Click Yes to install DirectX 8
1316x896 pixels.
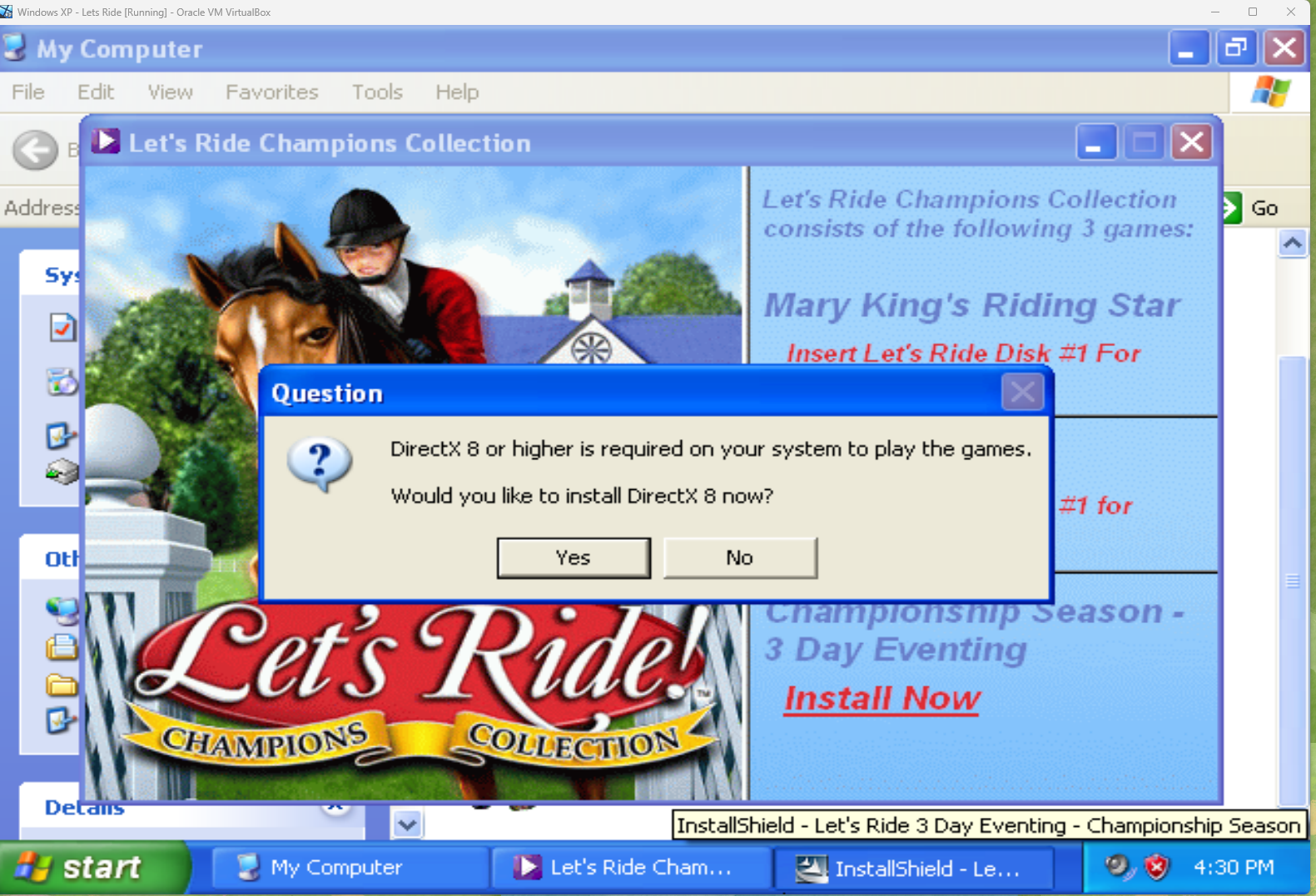[574, 557]
